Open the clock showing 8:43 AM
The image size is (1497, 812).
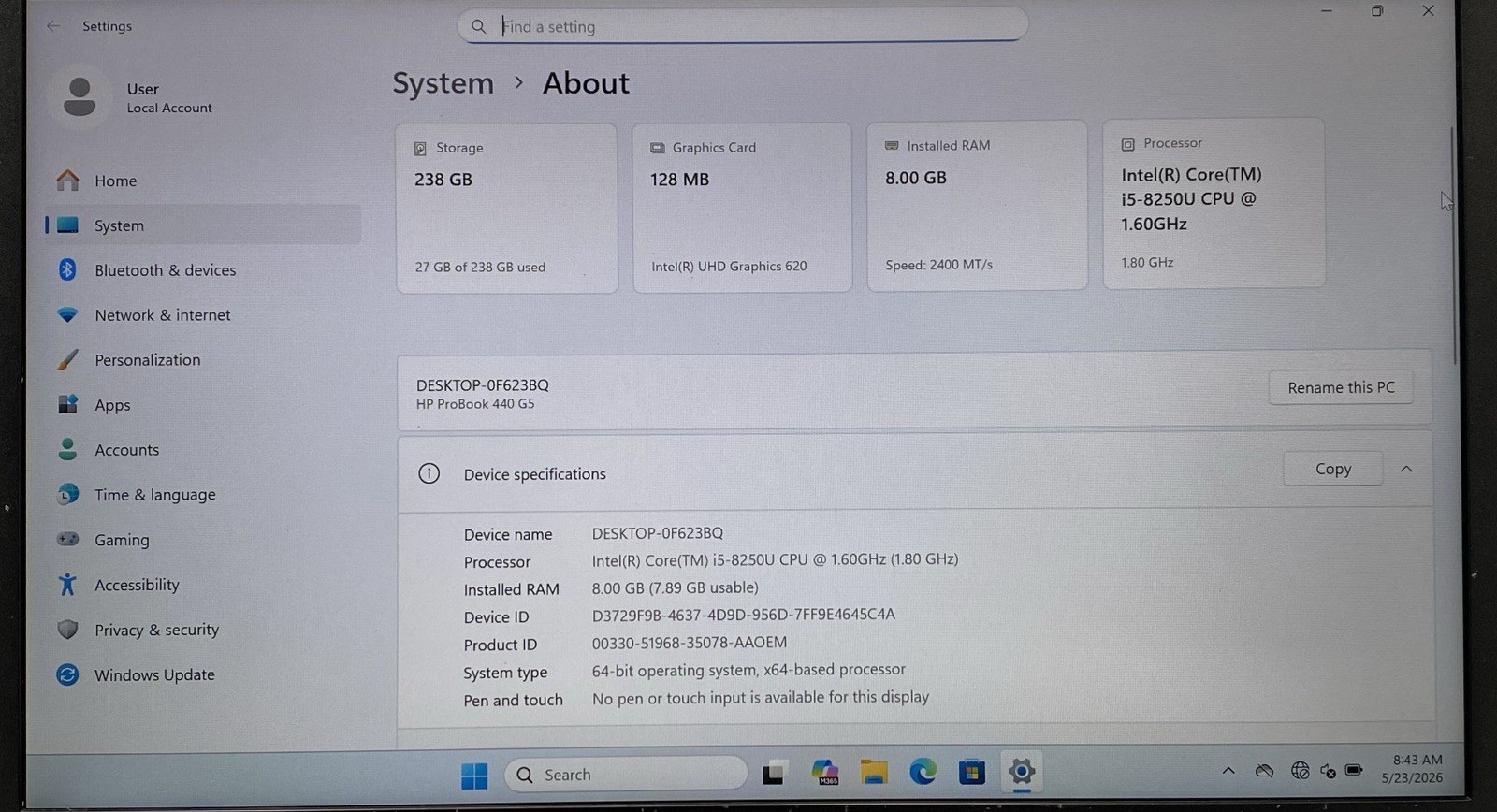(1412, 768)
